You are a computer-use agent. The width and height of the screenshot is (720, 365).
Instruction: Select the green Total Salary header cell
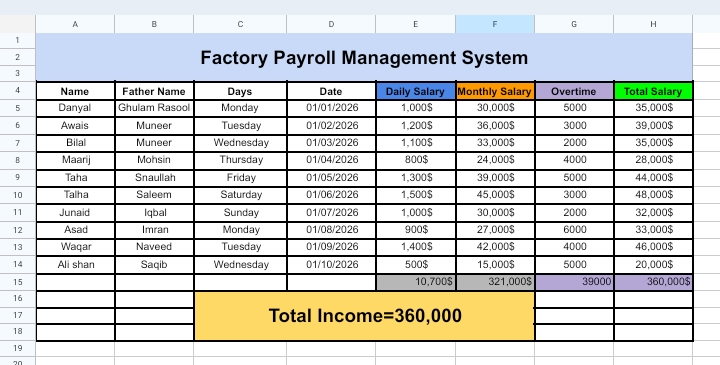point(653,91)
